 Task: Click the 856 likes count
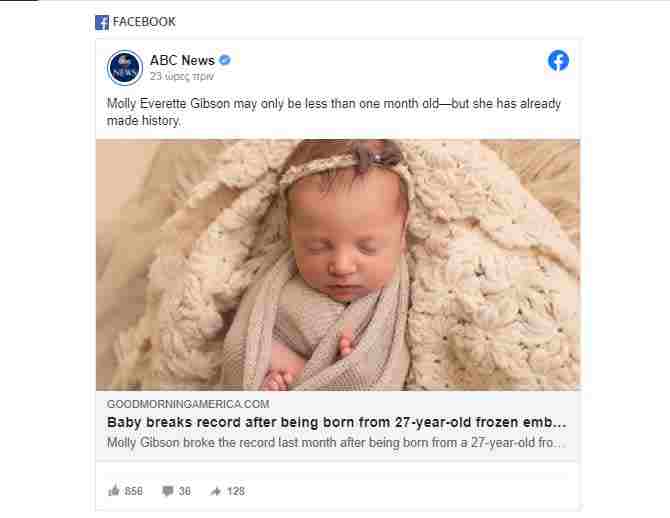click(134, 491)
